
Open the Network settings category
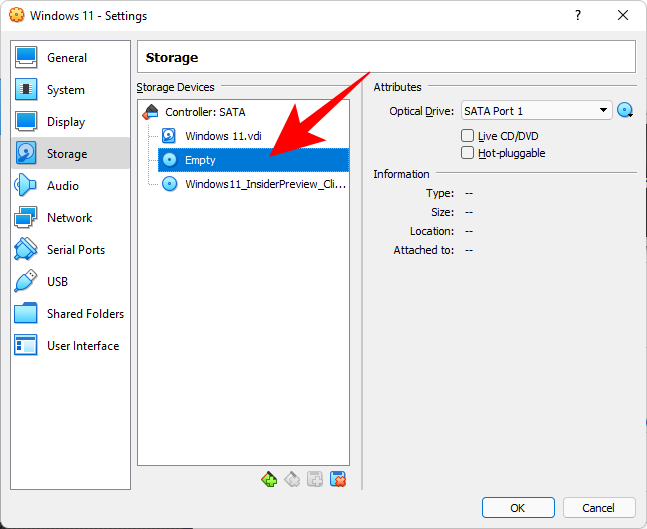pos(68,218)
